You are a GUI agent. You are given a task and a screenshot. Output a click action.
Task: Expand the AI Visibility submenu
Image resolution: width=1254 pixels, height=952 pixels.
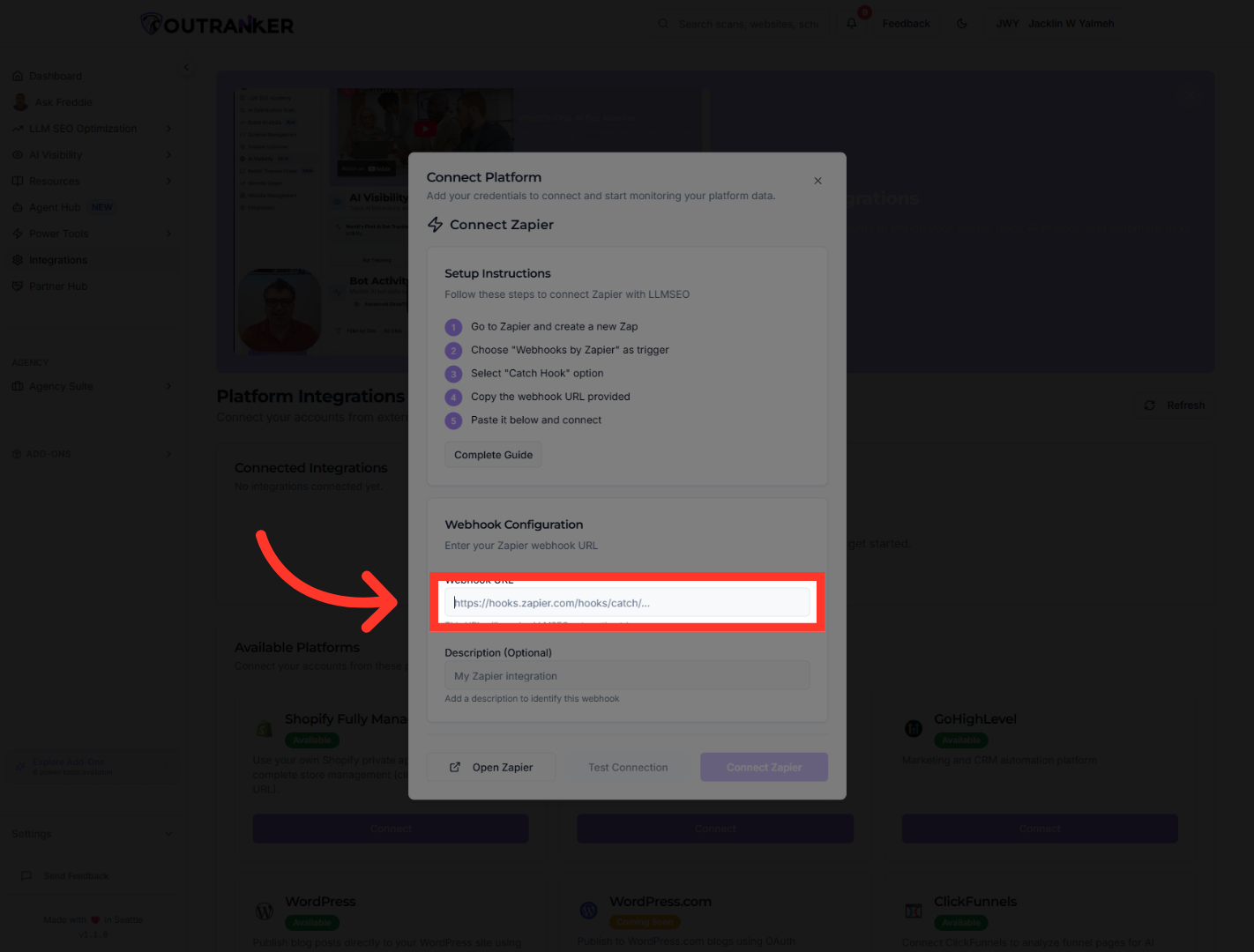(168, 155)
